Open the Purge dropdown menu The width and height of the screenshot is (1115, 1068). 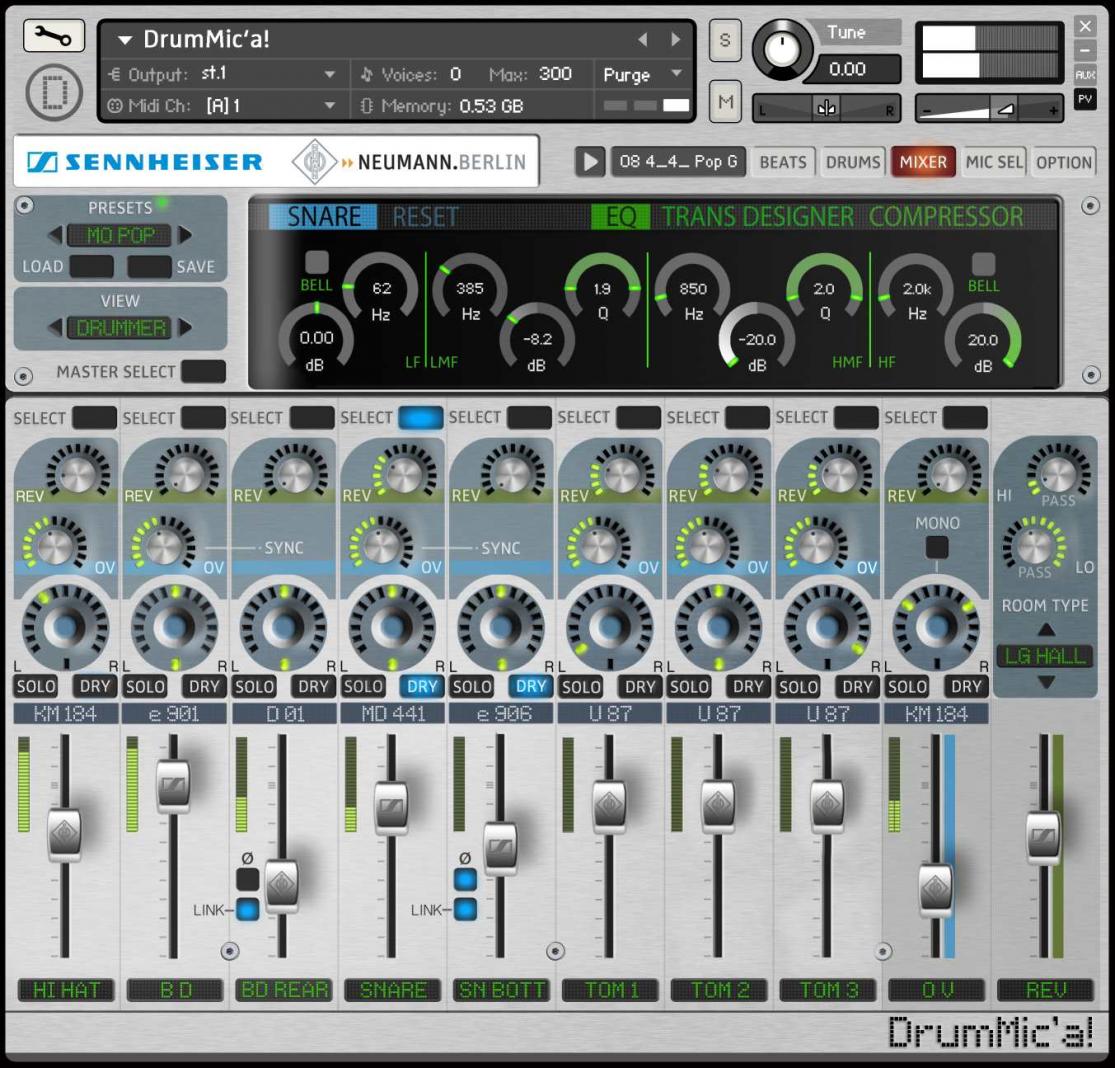pos(676,74)
